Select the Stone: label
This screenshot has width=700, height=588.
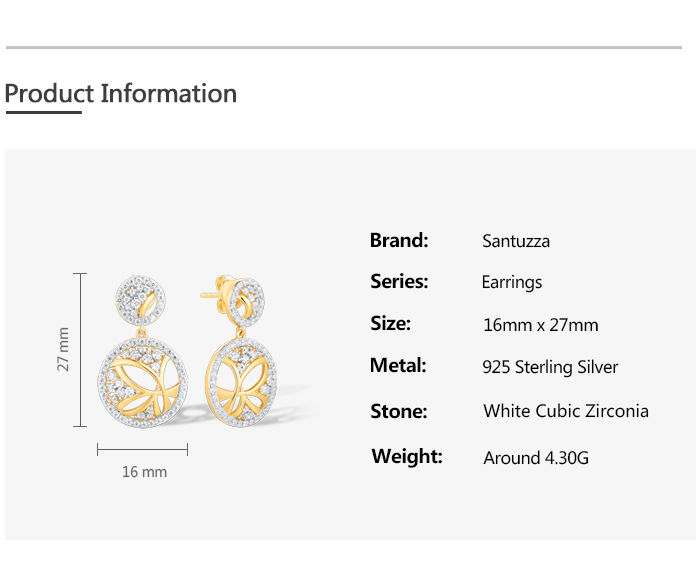click(398, 411)
